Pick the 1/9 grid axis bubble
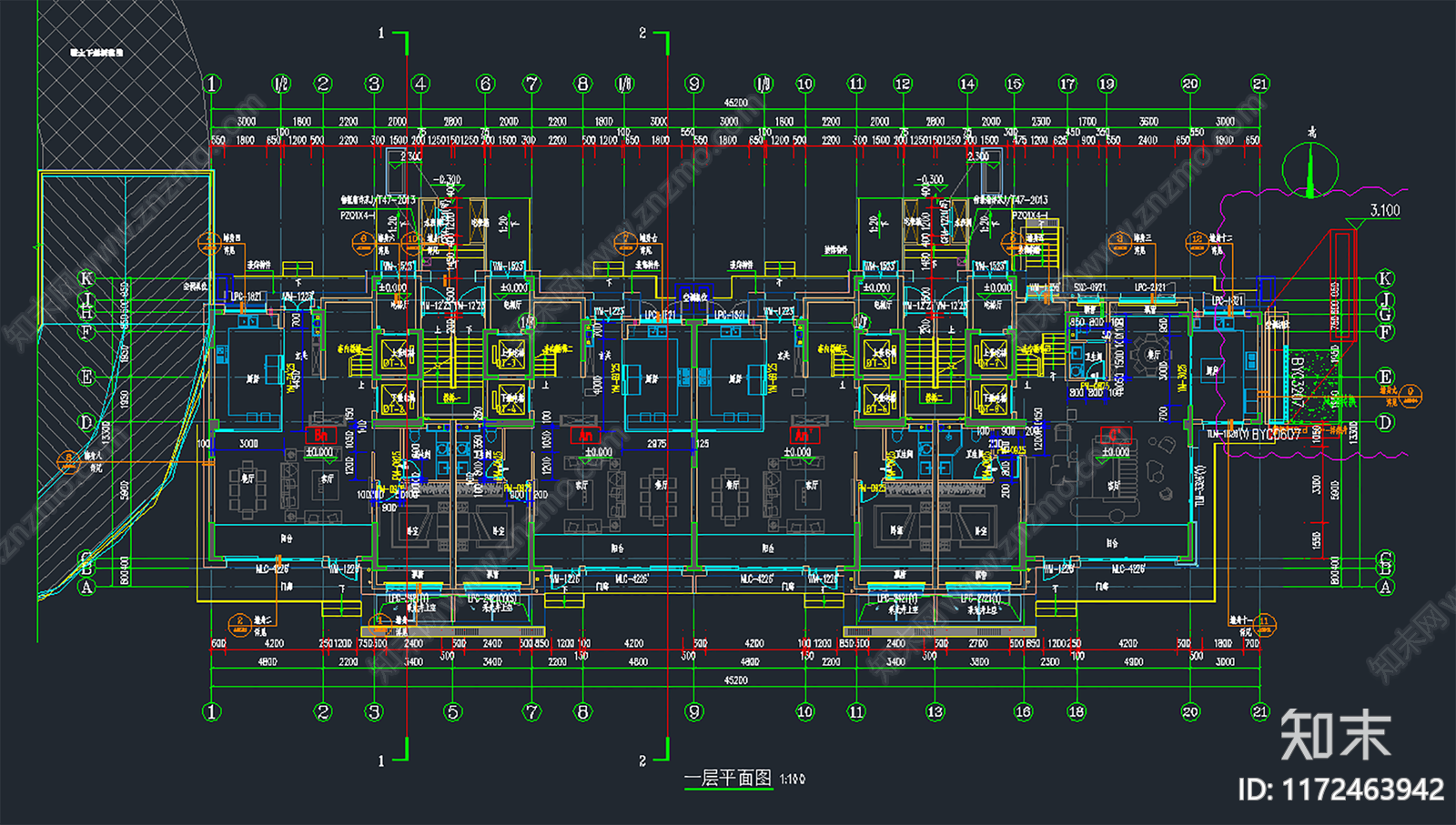1456x825 pixels. pyautogui.click(x=763, y=84)
